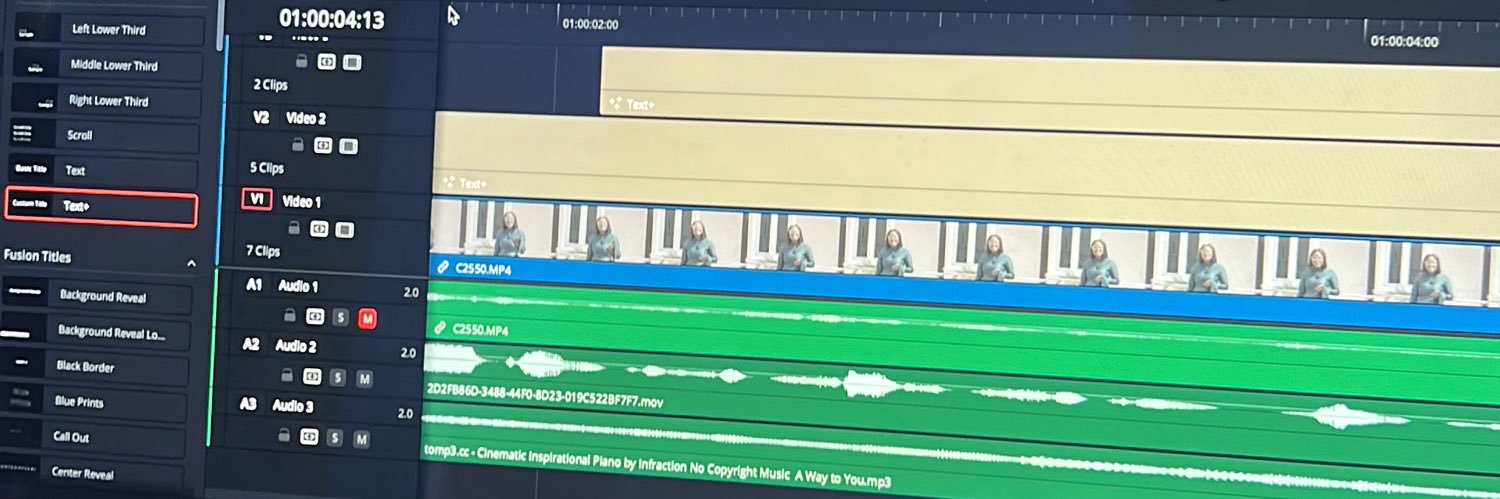Click the link icon on C2550.MP4 video clip
1500x499 pixels.
coord(444,268)
